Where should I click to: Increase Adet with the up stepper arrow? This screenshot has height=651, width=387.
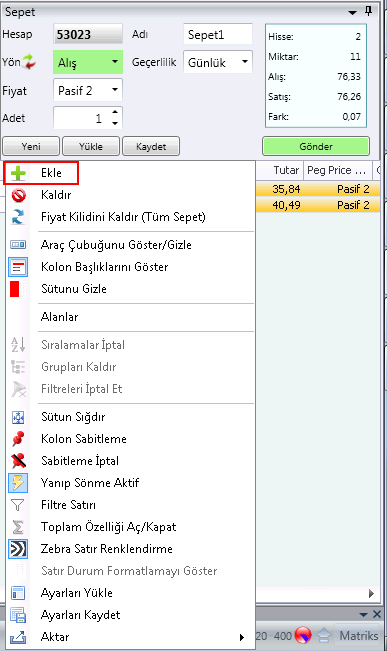point(115,112)
